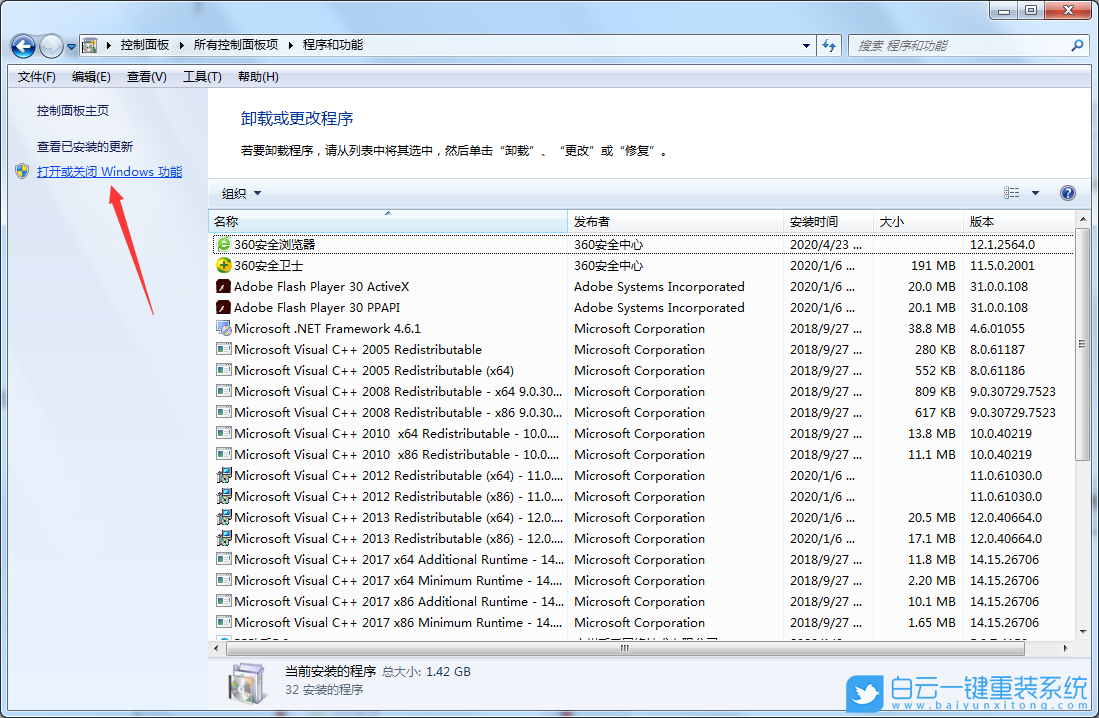Image resolution: width=1099 pixels, height=718 pixels.
Task: Open the 文件(F) menu
Action: [36, 77]
